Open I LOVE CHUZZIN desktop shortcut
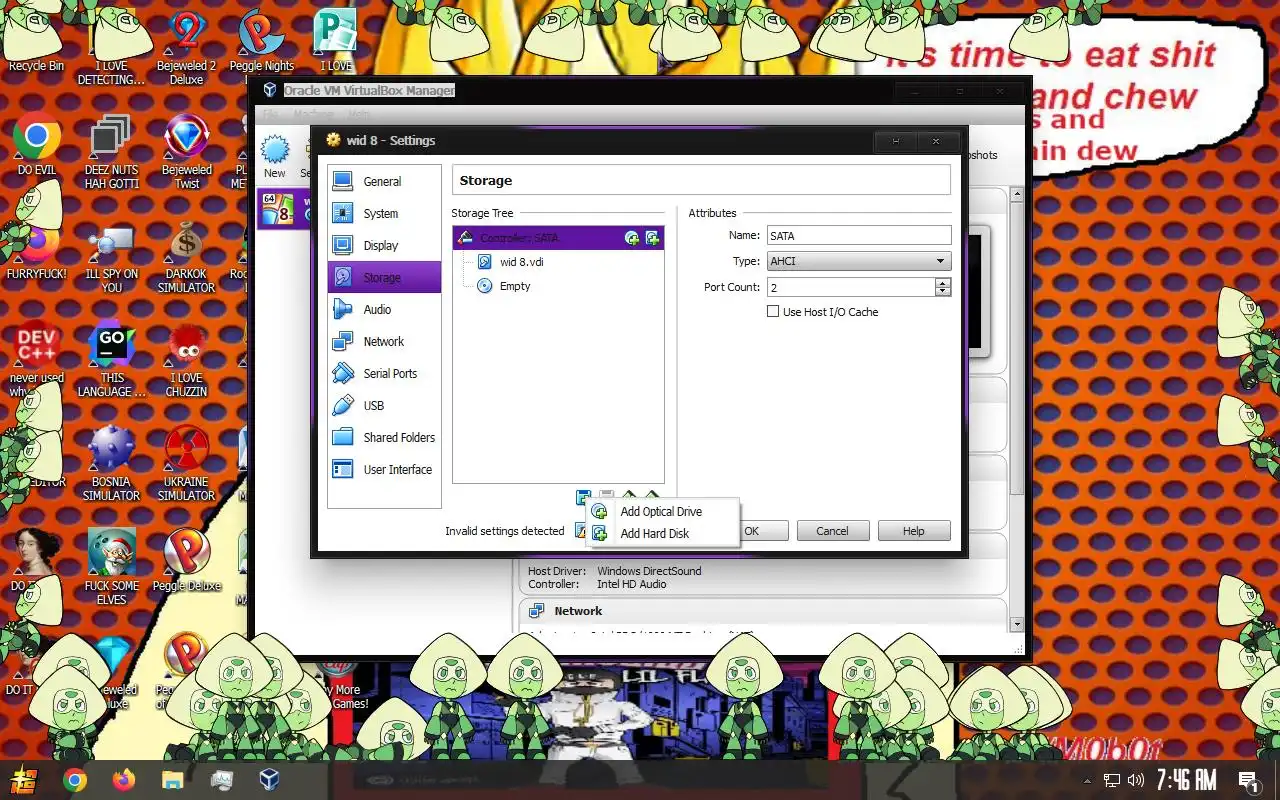This screenshot has height=800, width=1280. (x=186, y=360)
